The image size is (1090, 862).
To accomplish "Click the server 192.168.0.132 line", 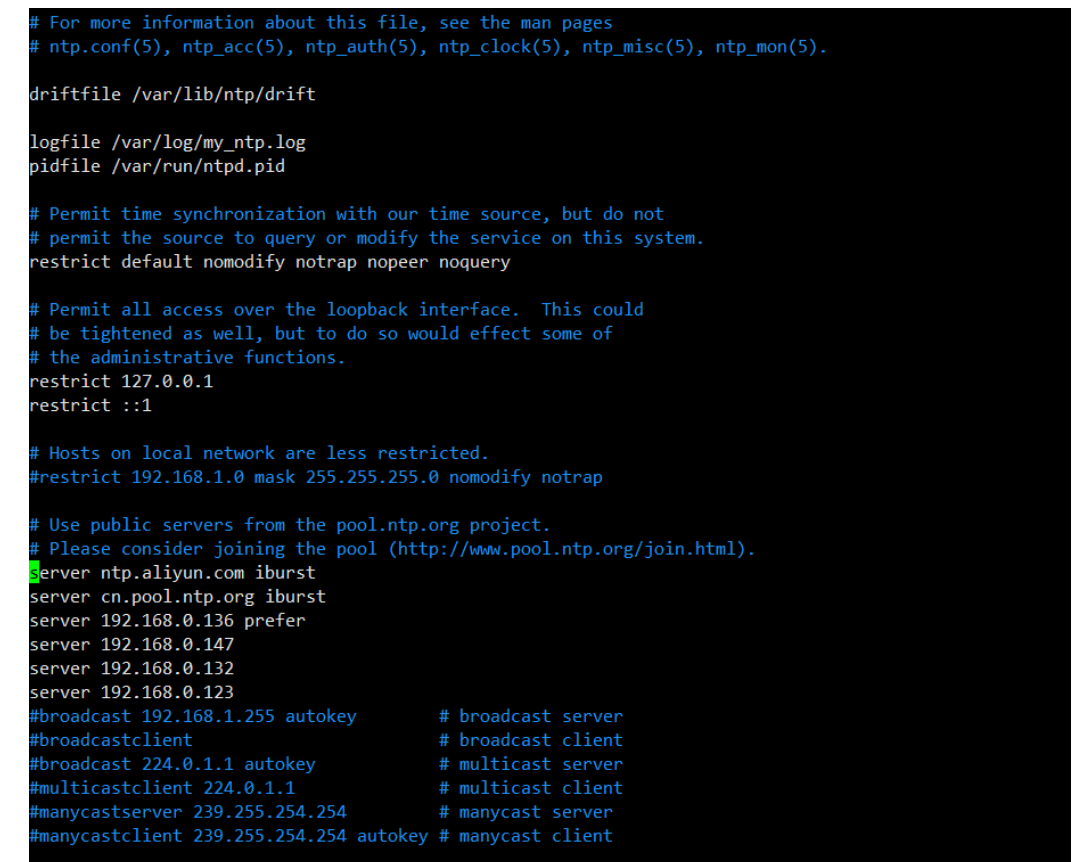I will (131, 669).
